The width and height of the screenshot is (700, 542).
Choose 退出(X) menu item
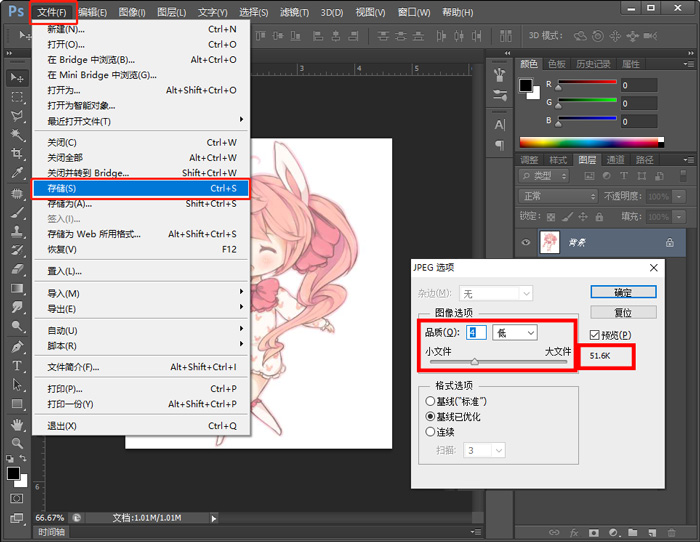click(141, 426)
